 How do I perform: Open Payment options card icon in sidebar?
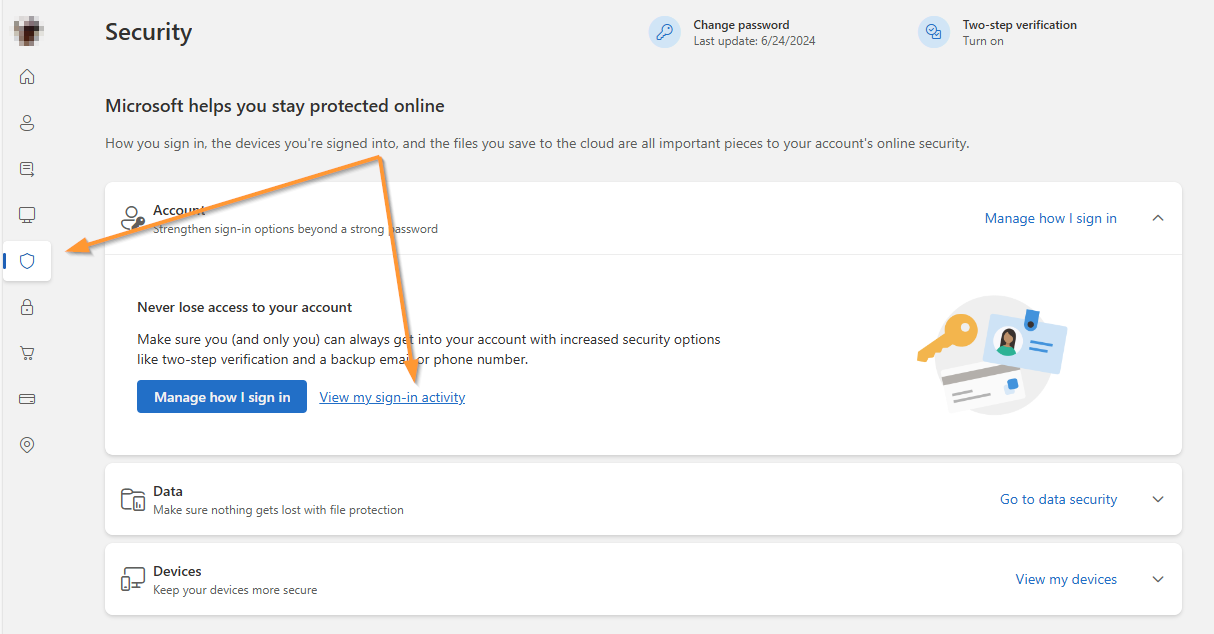[x=27, y=399]
